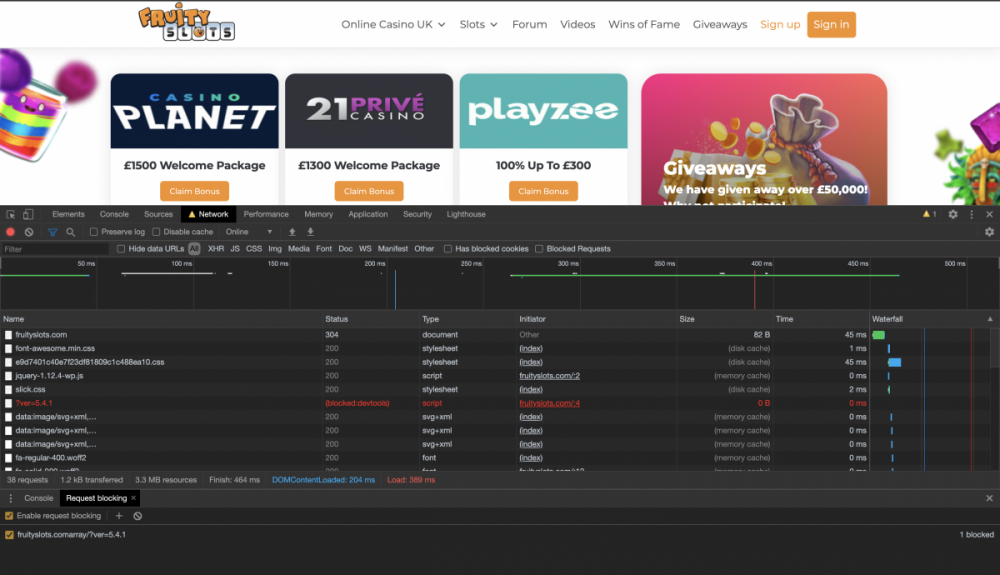
Task: Open the Giveaways promo banner
Action: (x=764, y=140)
